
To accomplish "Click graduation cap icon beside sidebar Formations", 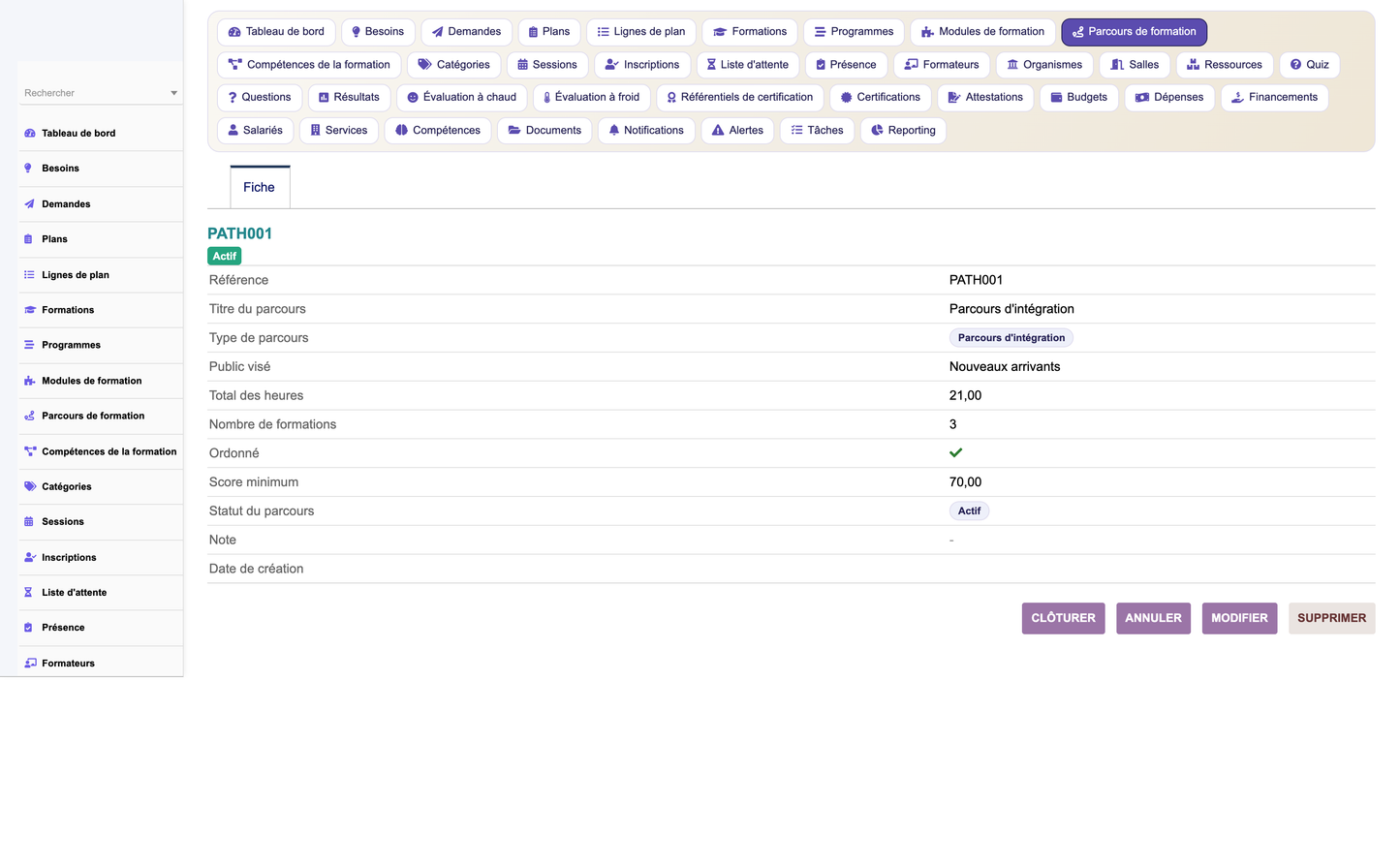I will [x=29, y=310].
